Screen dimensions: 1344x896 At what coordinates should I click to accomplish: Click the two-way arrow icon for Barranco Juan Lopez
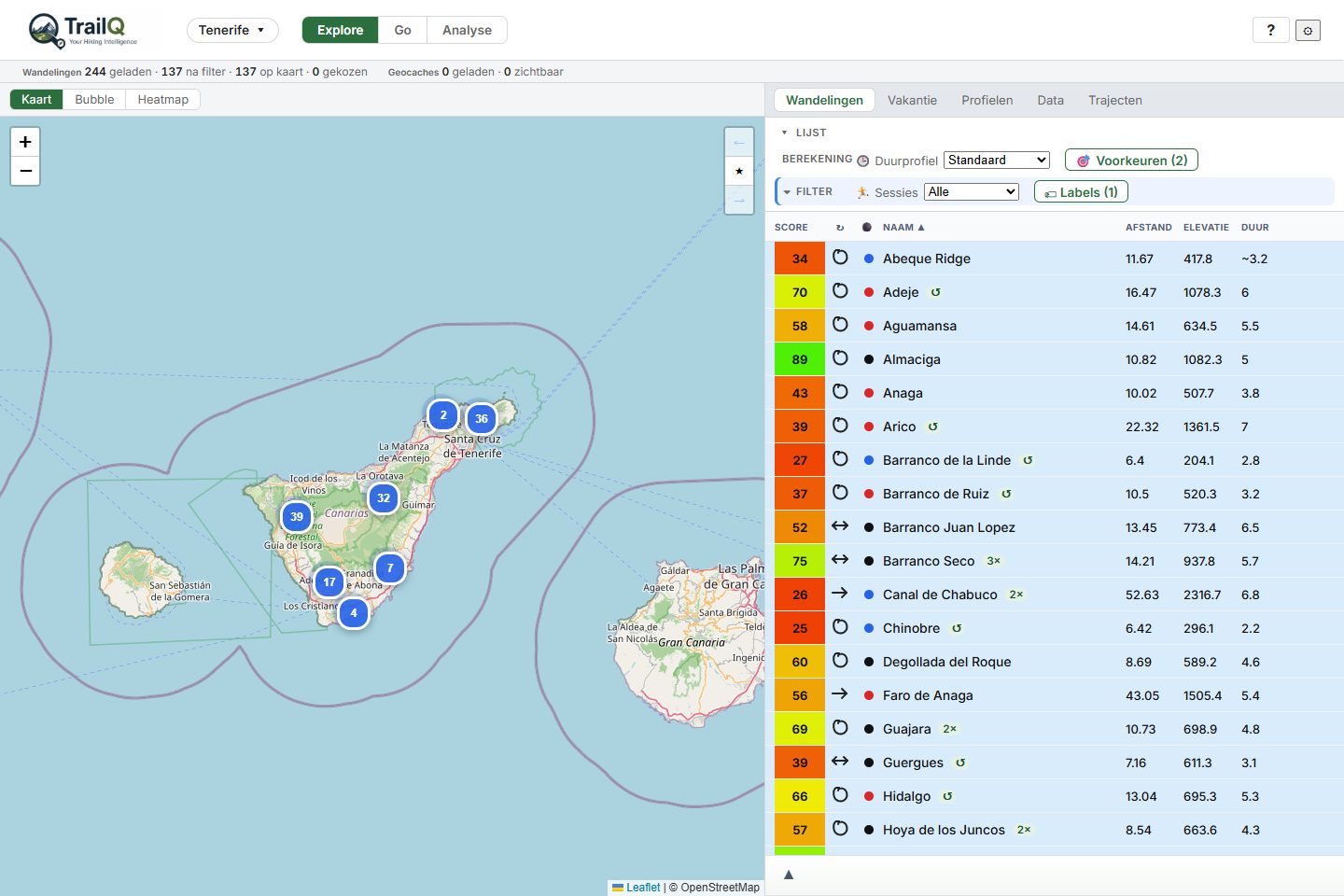(840, 526)
